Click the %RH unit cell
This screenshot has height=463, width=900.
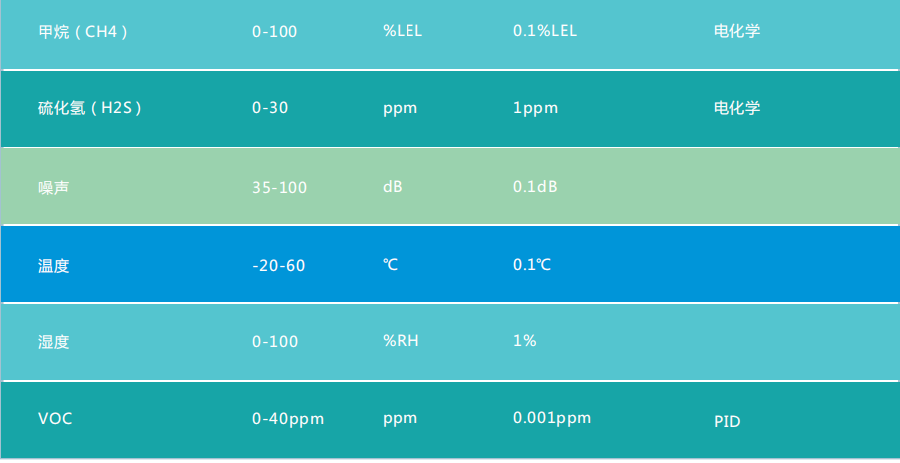pyautogui.click(x=401, y=341)
